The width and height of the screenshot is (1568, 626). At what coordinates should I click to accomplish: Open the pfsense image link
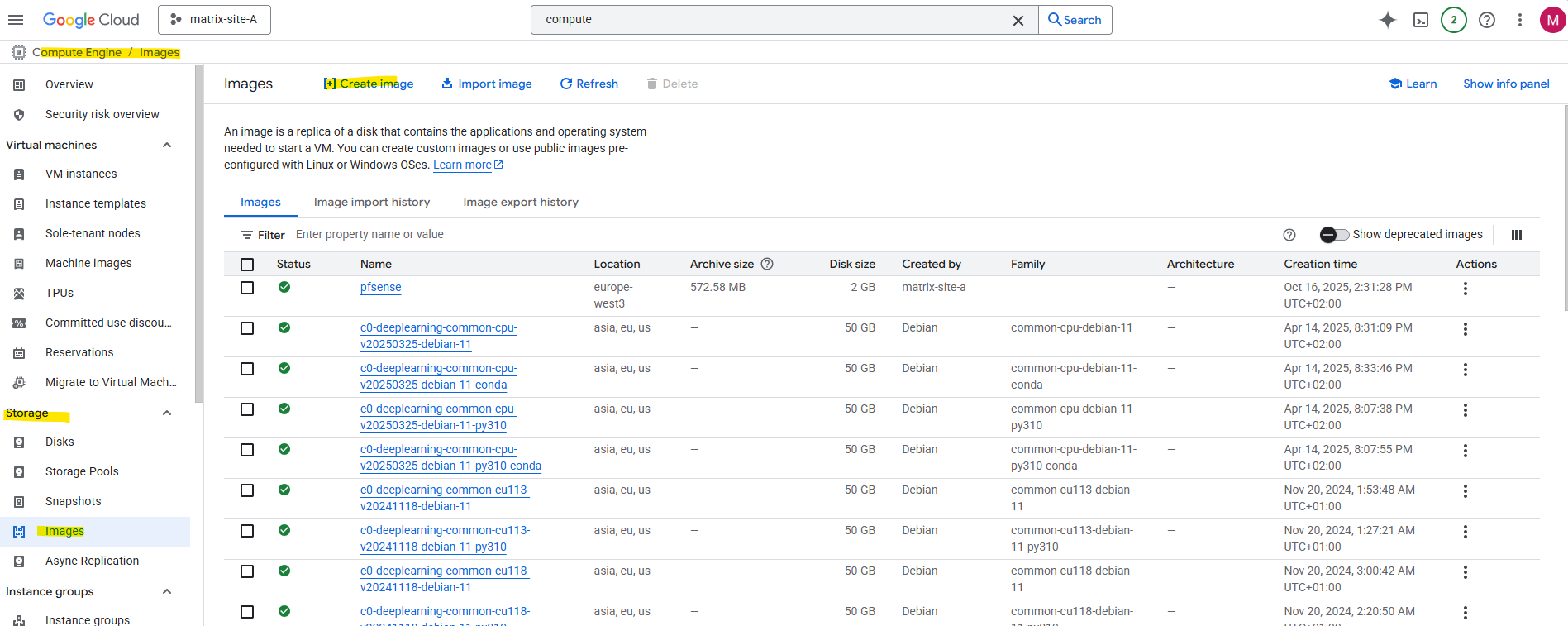380,288
